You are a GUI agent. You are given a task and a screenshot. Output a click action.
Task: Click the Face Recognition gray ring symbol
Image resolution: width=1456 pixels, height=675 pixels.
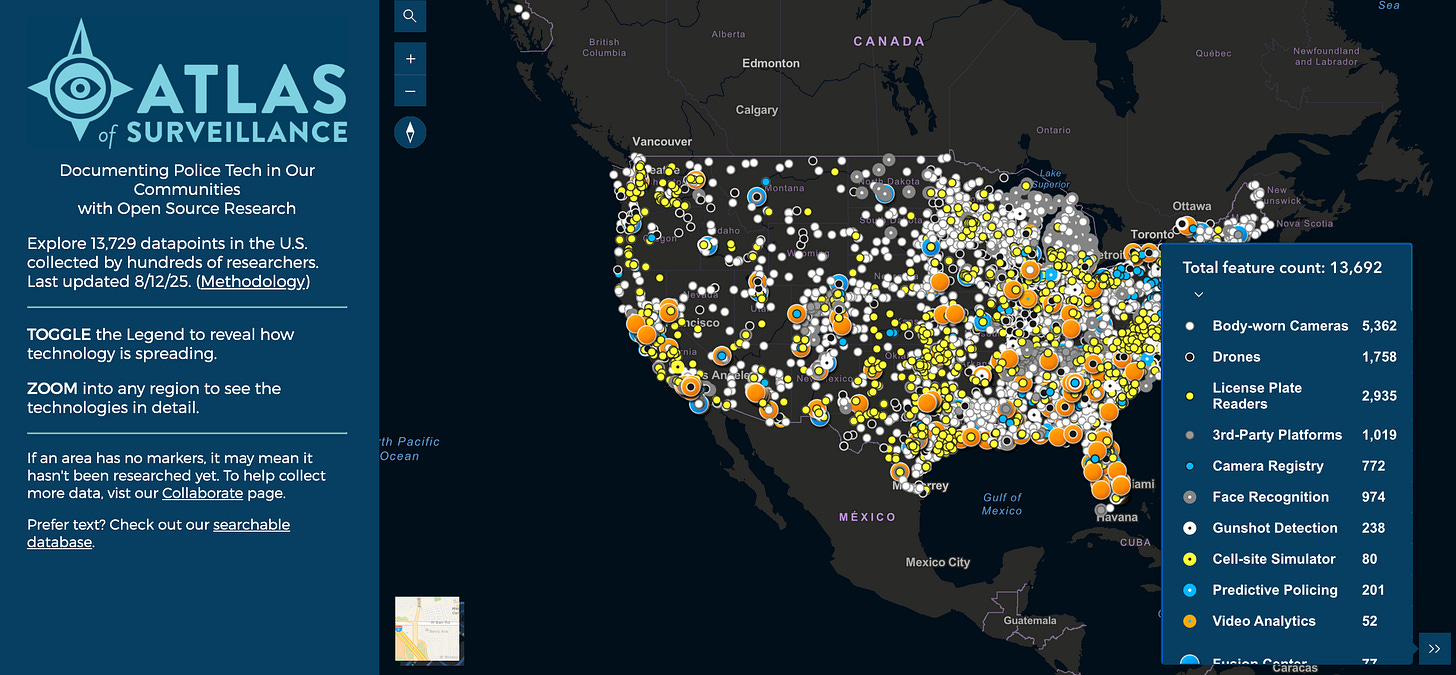pyautogui.click(x=1189, y=497)
